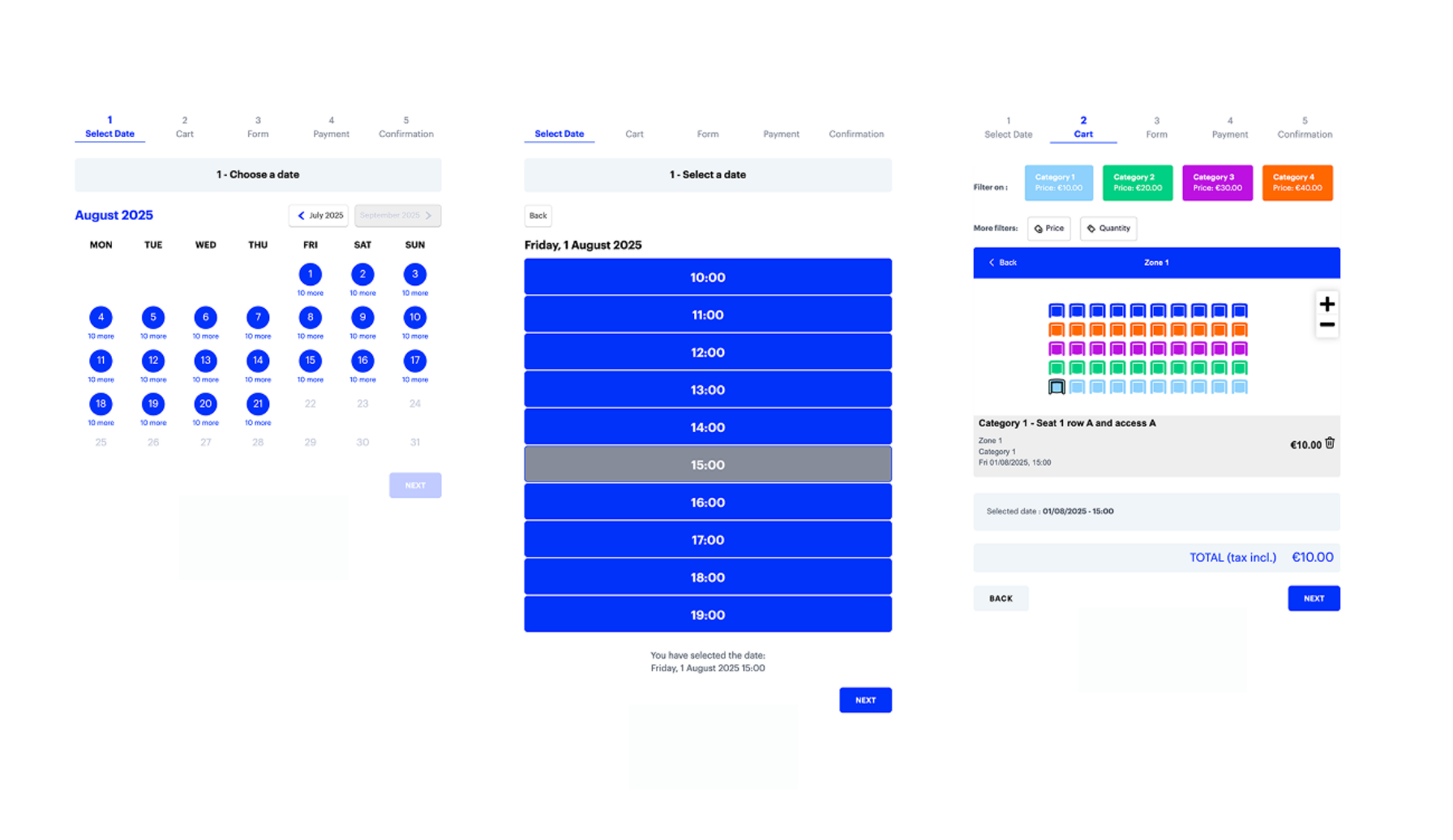This screenshot has width=1453, height=840.
Task: Open step 5 Confirmation tab in calendar panel
Action: tap(406, 127)
